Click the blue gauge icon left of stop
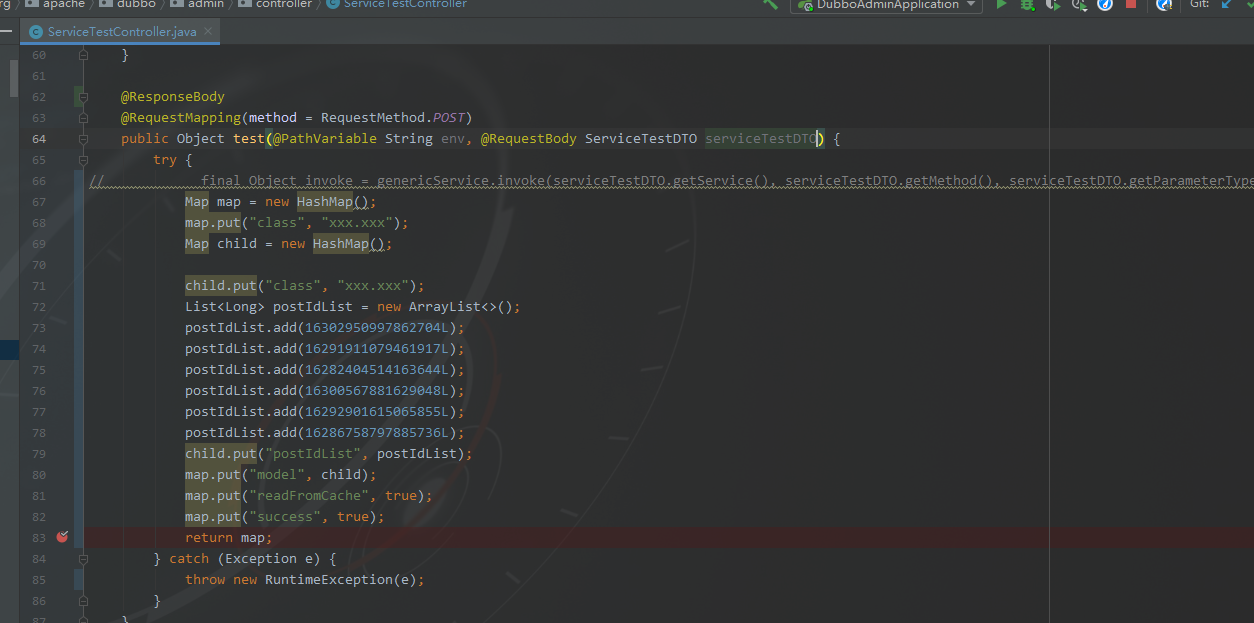1254x623 pixels. pos(1105,5)
